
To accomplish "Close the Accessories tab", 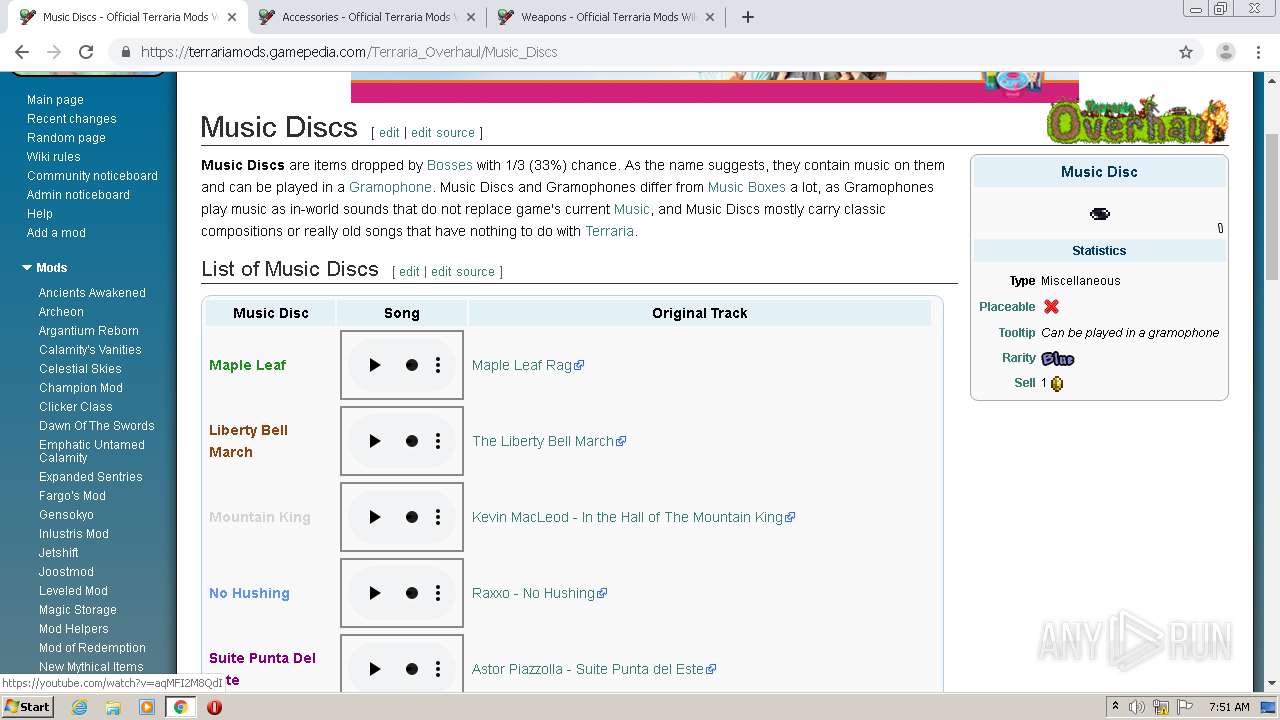I will point(471,17).
